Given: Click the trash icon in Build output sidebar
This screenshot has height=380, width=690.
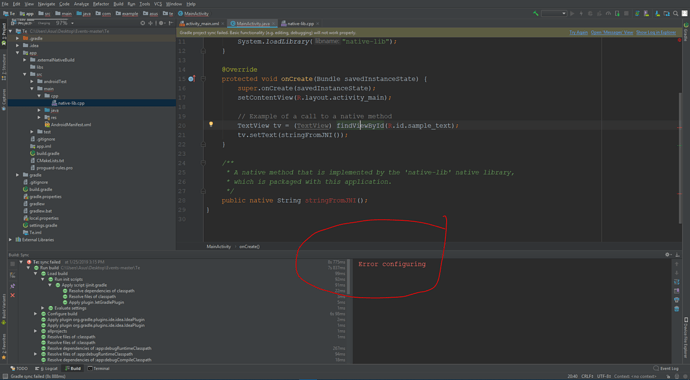Looking at the screenshot, I should (677, 309).
